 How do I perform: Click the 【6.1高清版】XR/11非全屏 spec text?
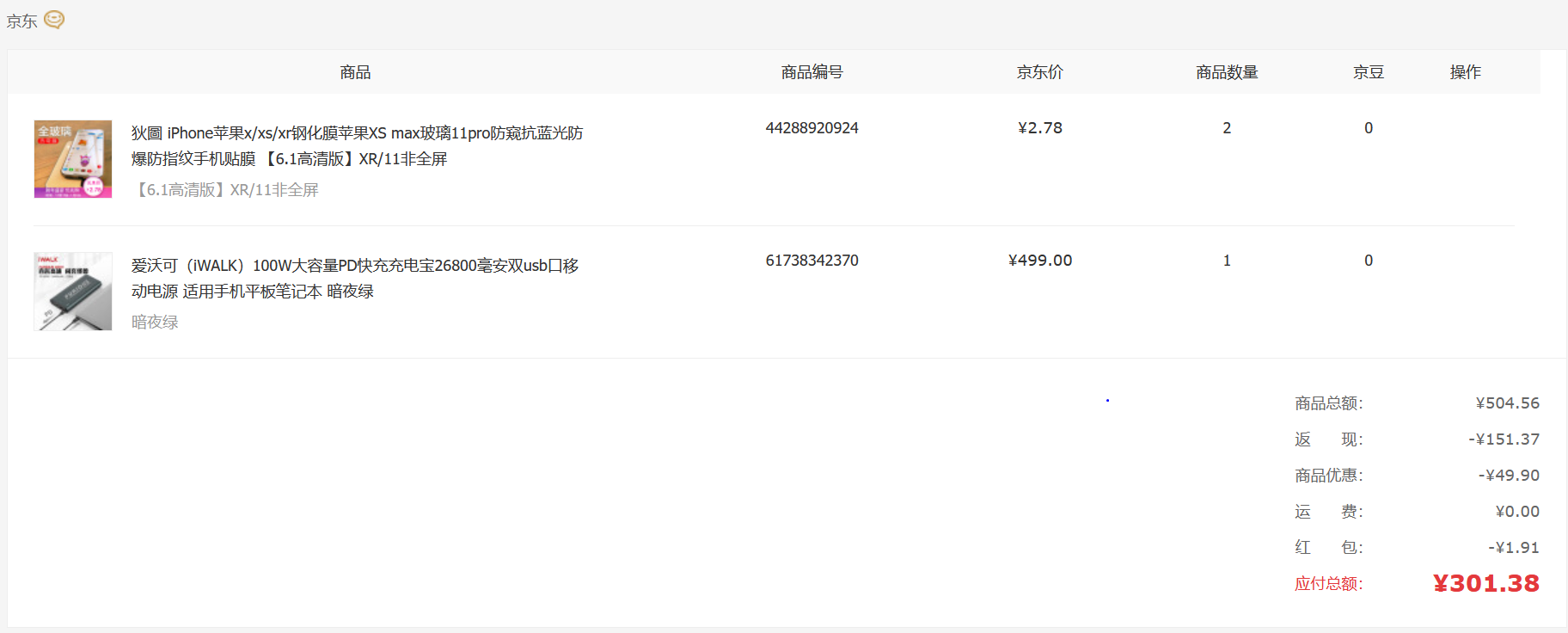(225, 190)
